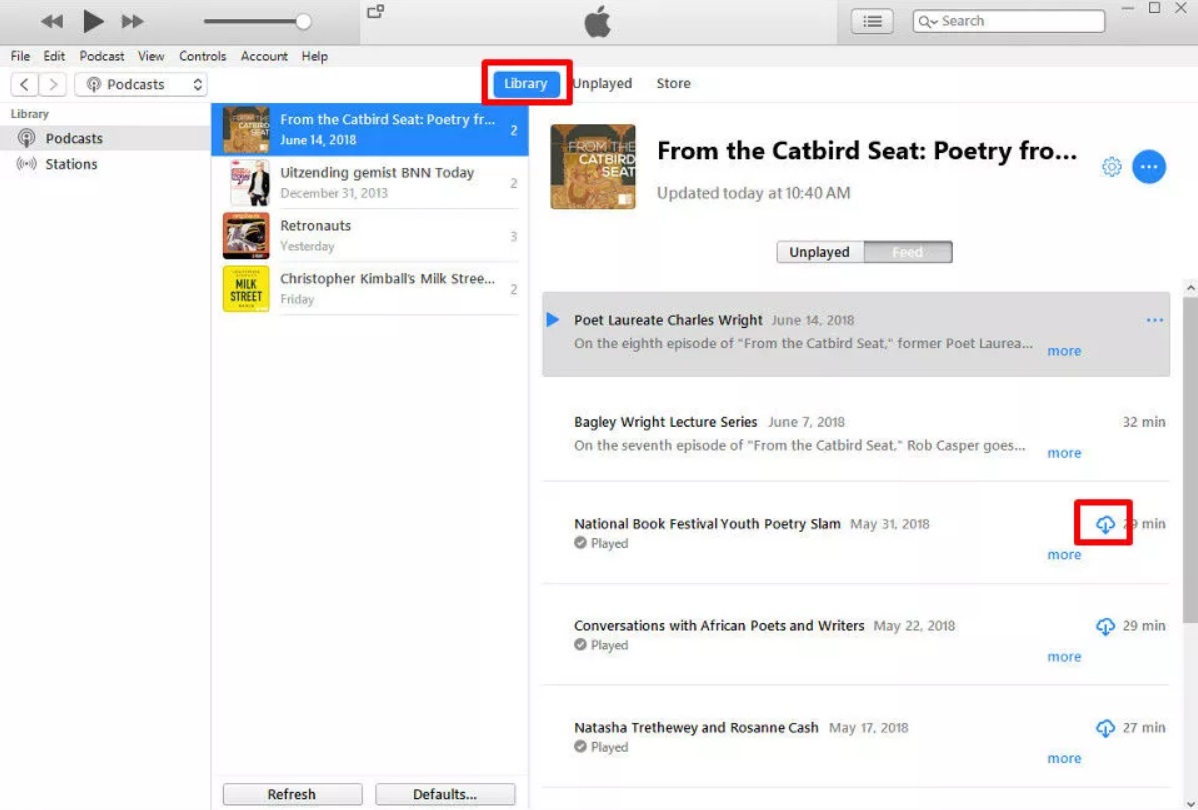Screen dimensions: 1198x810
Task: Select Conversations with African Poets and Writers title
Action: coord(719,626)
